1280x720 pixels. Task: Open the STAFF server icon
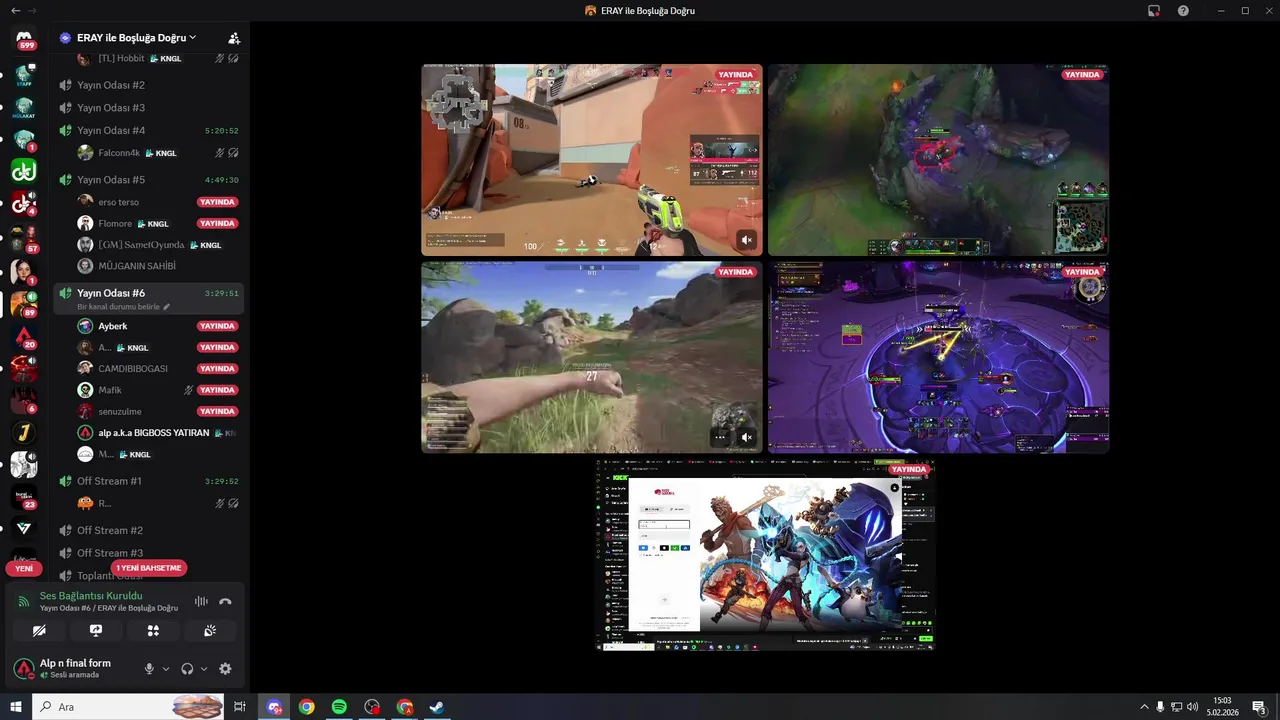click(x=24, y=75)
